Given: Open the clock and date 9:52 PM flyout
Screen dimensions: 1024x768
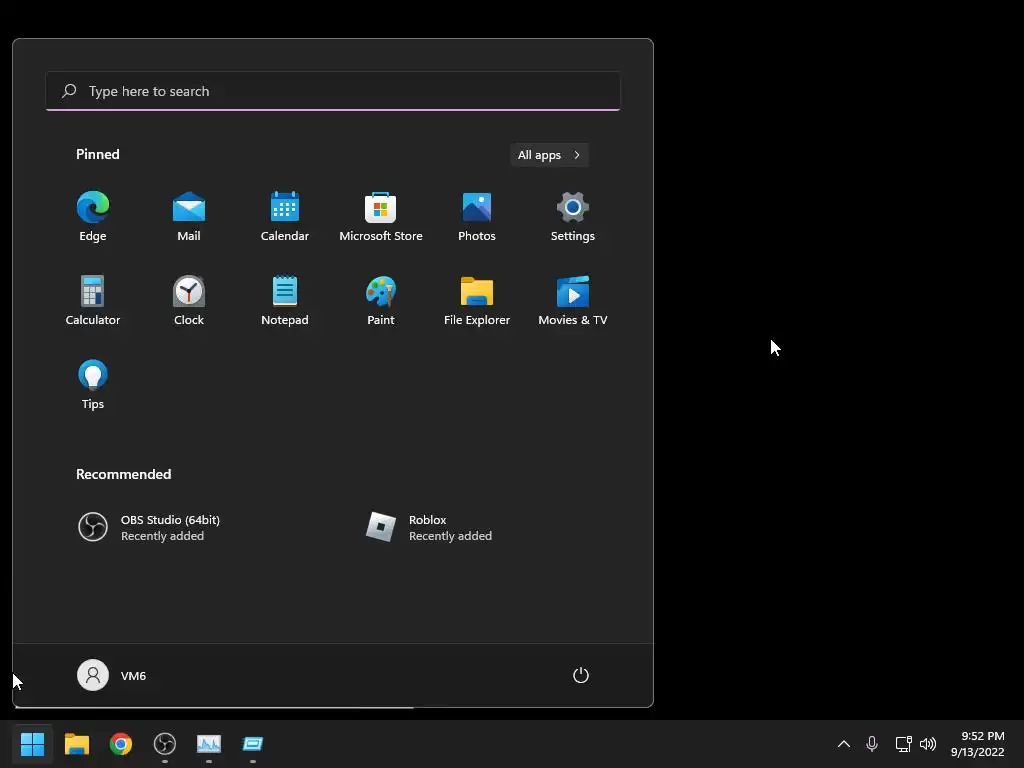Looking at the screenshot, I should click(x=977, y=744).
